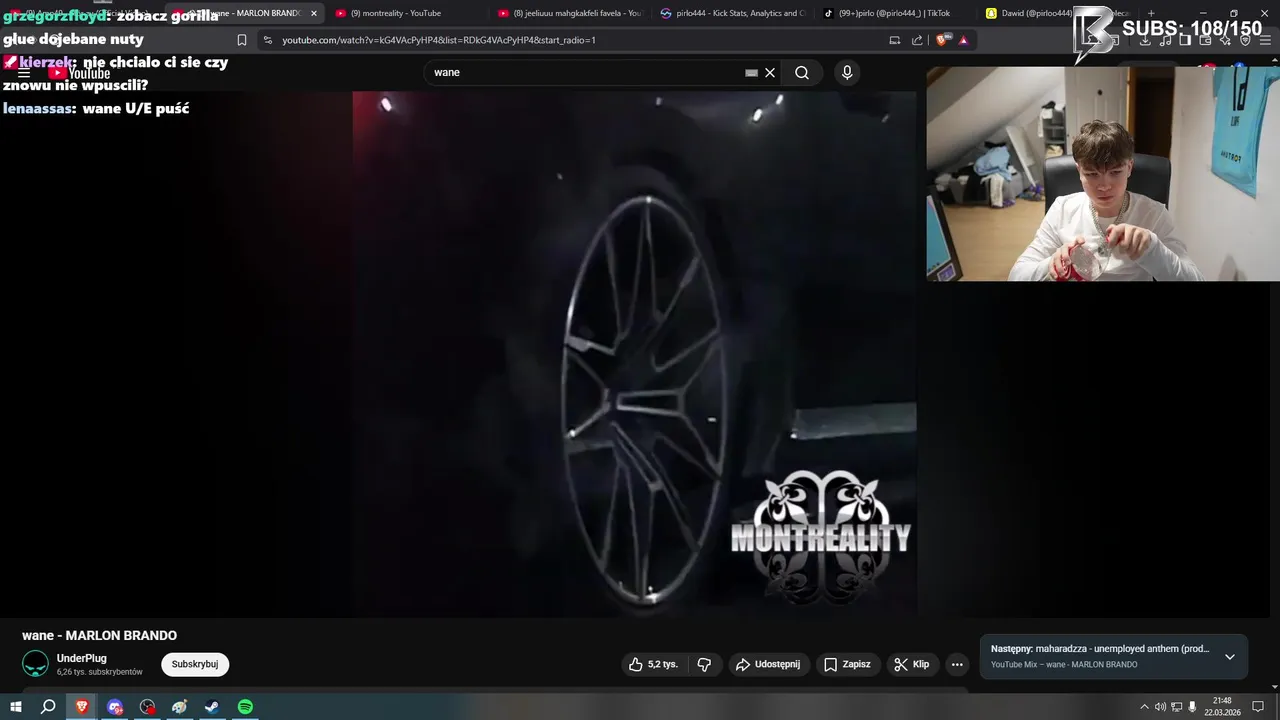
Task: Open the Windows Start menu
Action: [x=16, y=707]
